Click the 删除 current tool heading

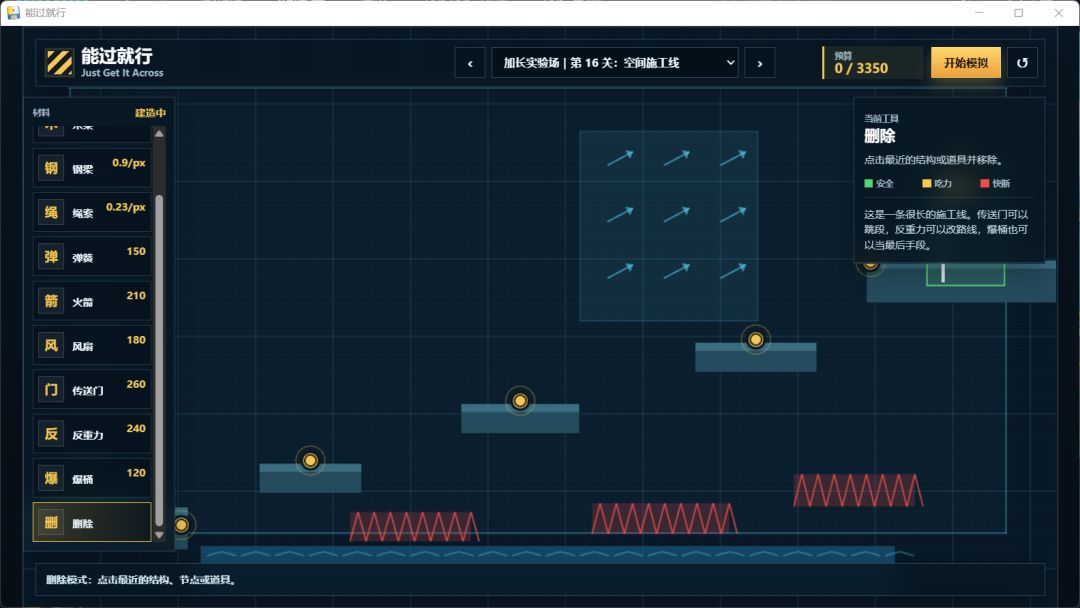(880, 136)
